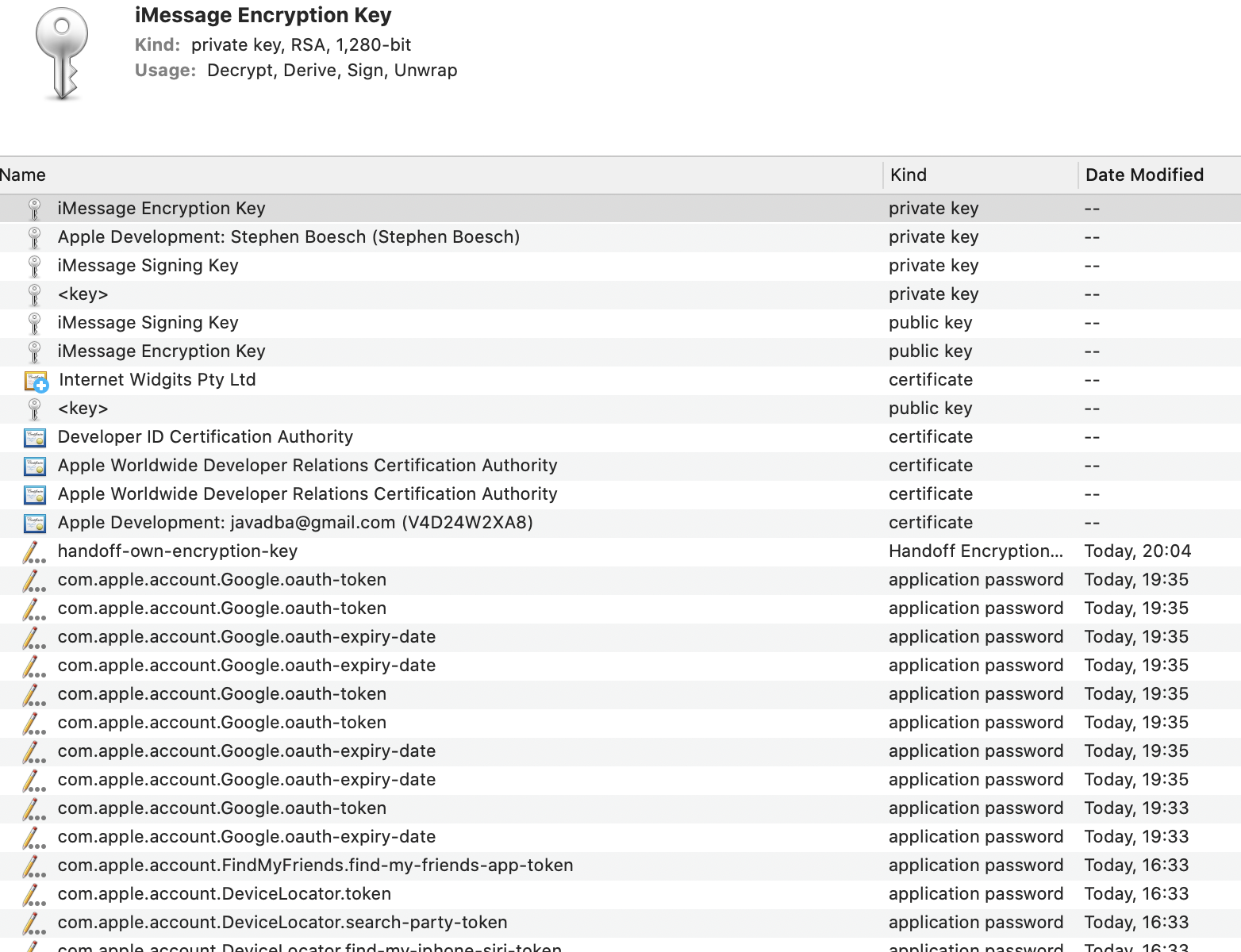Click key icon of iMessage Encryption Key public key
The image size is (1241, 952).
coord(34,351)
